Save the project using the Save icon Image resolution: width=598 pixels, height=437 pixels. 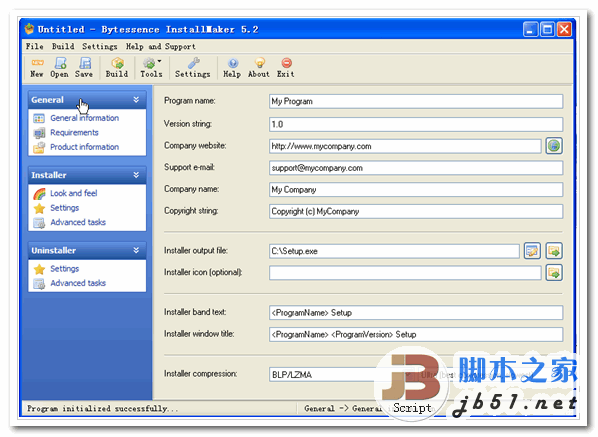click(x=84, y=67)
